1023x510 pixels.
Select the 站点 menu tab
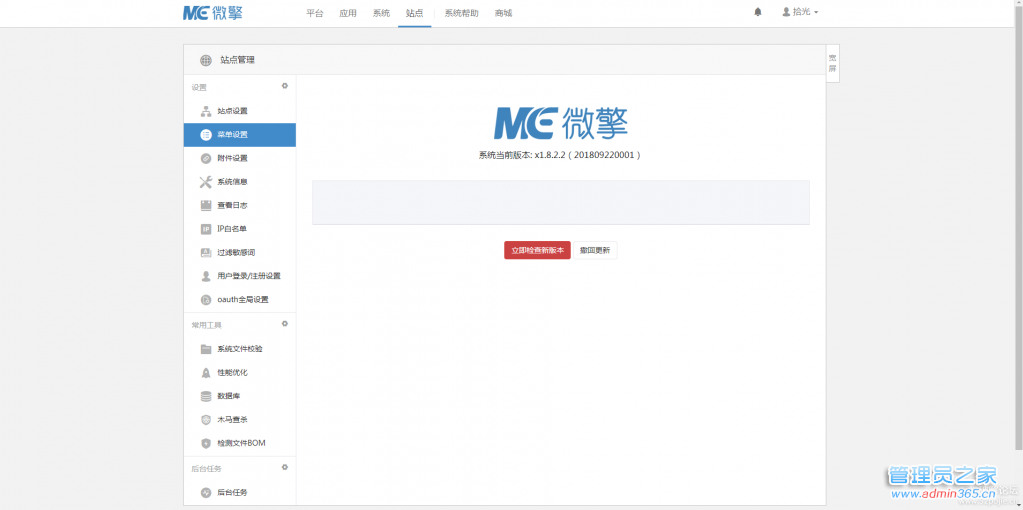414,13
